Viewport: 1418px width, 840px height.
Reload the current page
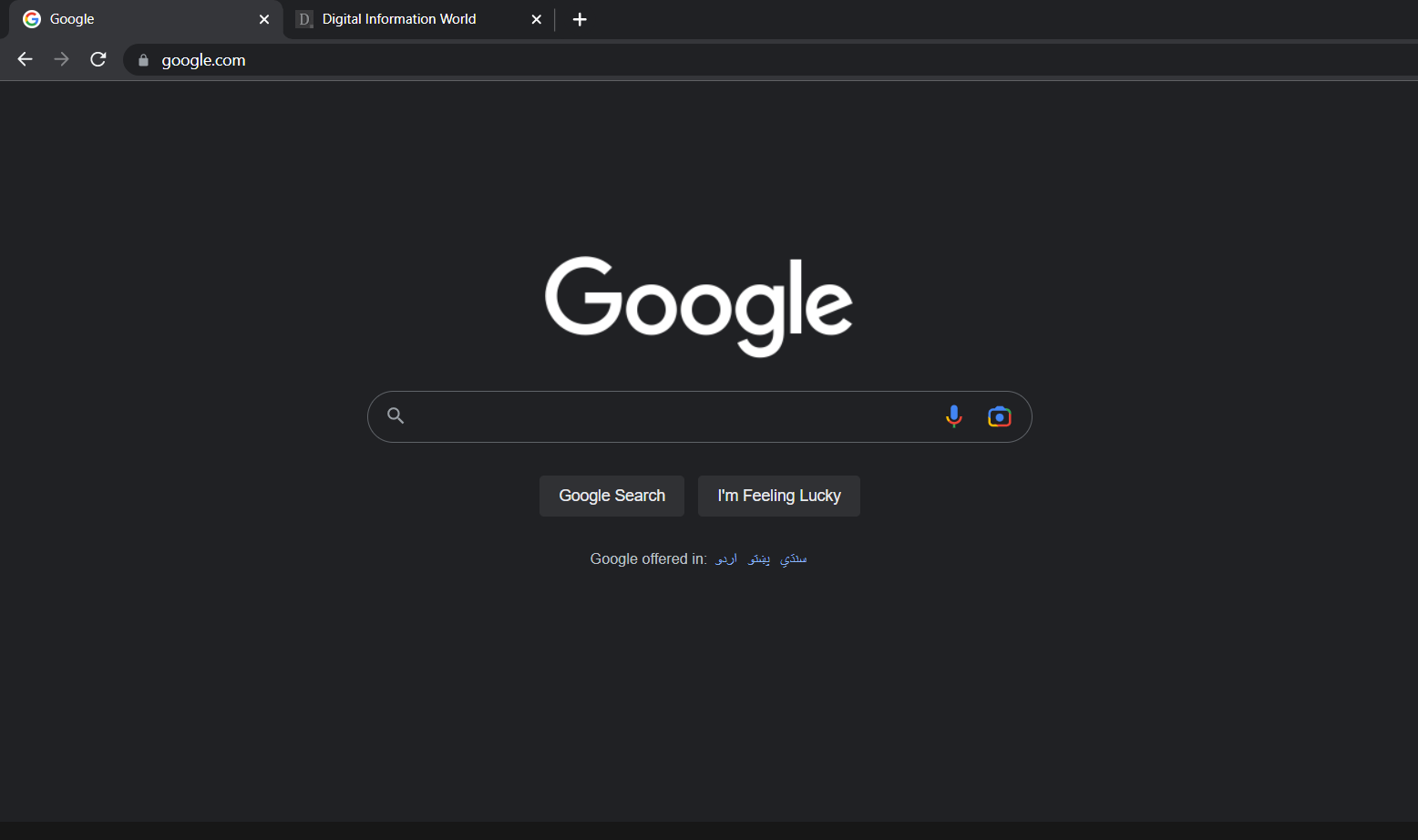click(98, 59)
